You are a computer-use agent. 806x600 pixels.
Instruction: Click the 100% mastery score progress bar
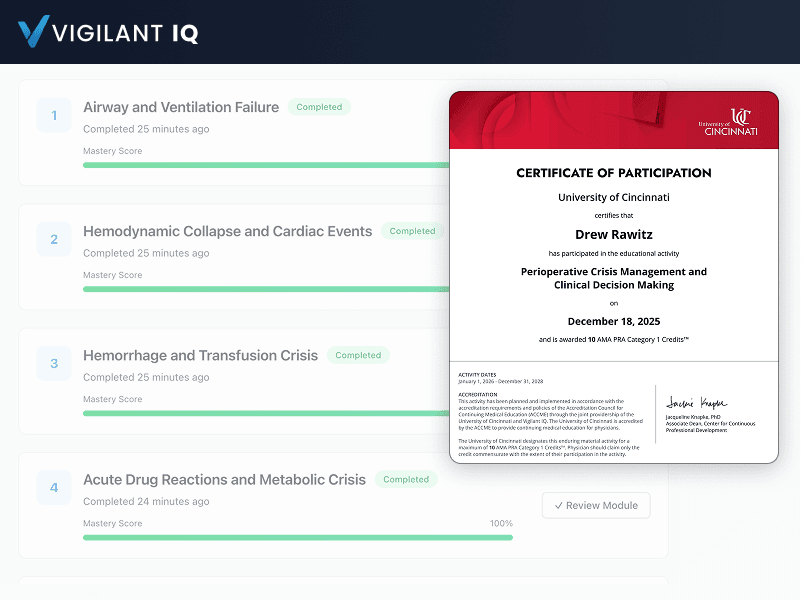(x=297, y=538)
